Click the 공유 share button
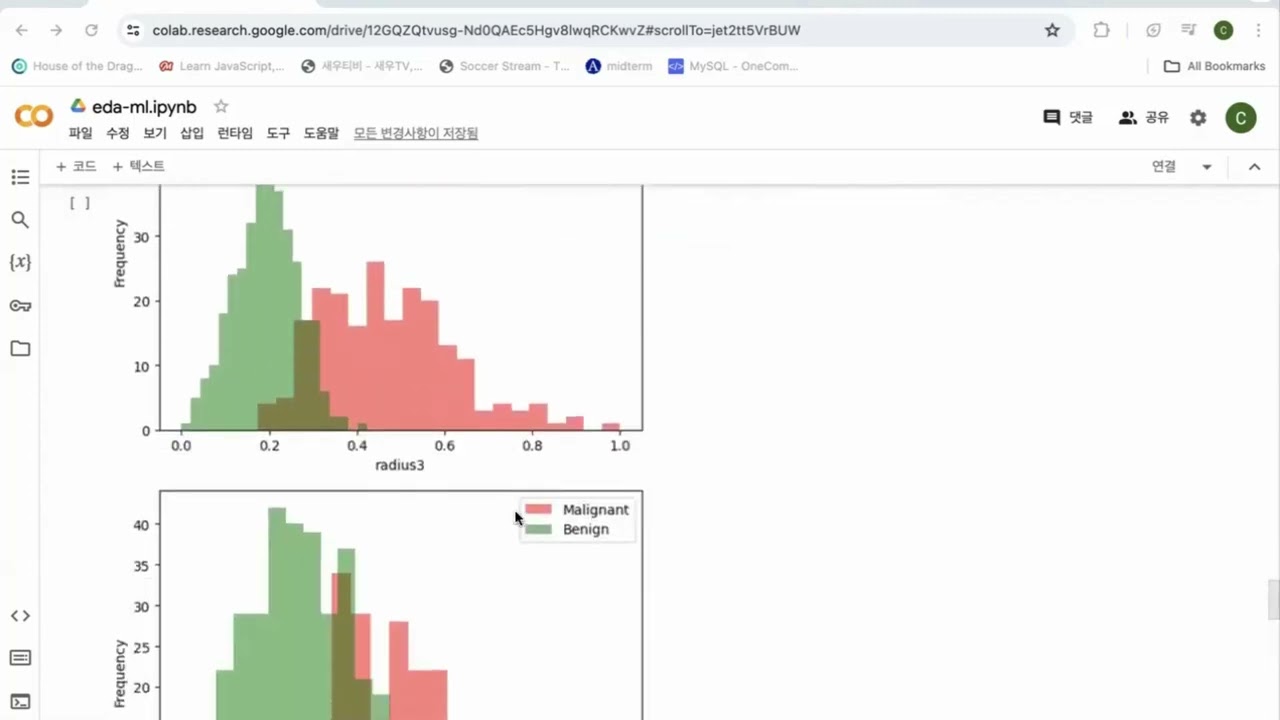1280x720 pixels. pos(1144,117)
